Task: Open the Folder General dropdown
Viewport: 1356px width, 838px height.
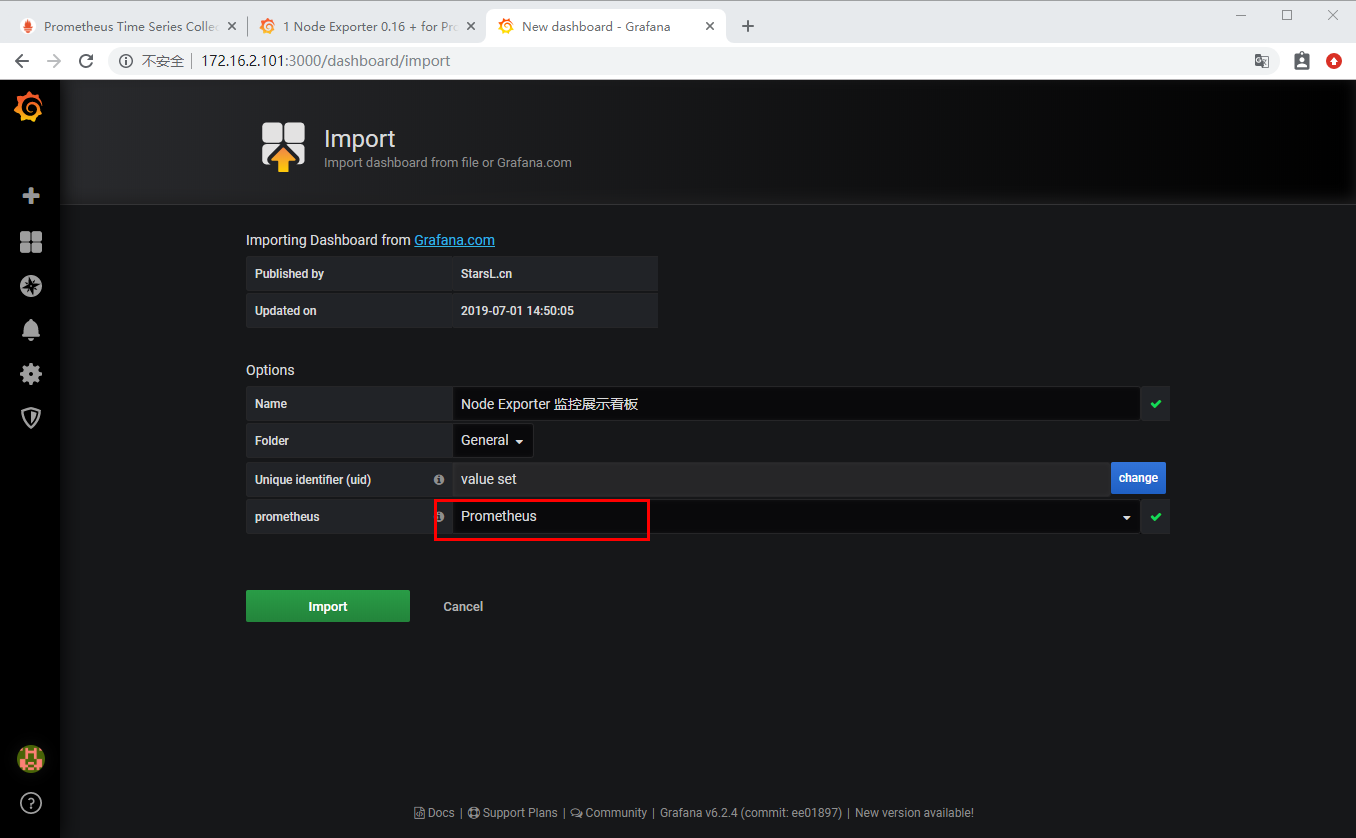Action: click(492, 440)
